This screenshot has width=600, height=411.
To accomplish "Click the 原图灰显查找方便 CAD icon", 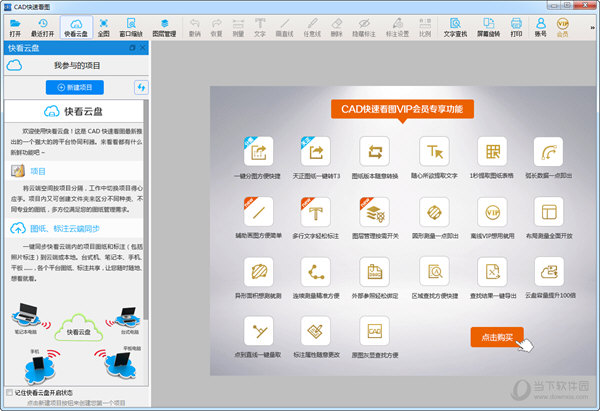I will click(x=375, y=331).
